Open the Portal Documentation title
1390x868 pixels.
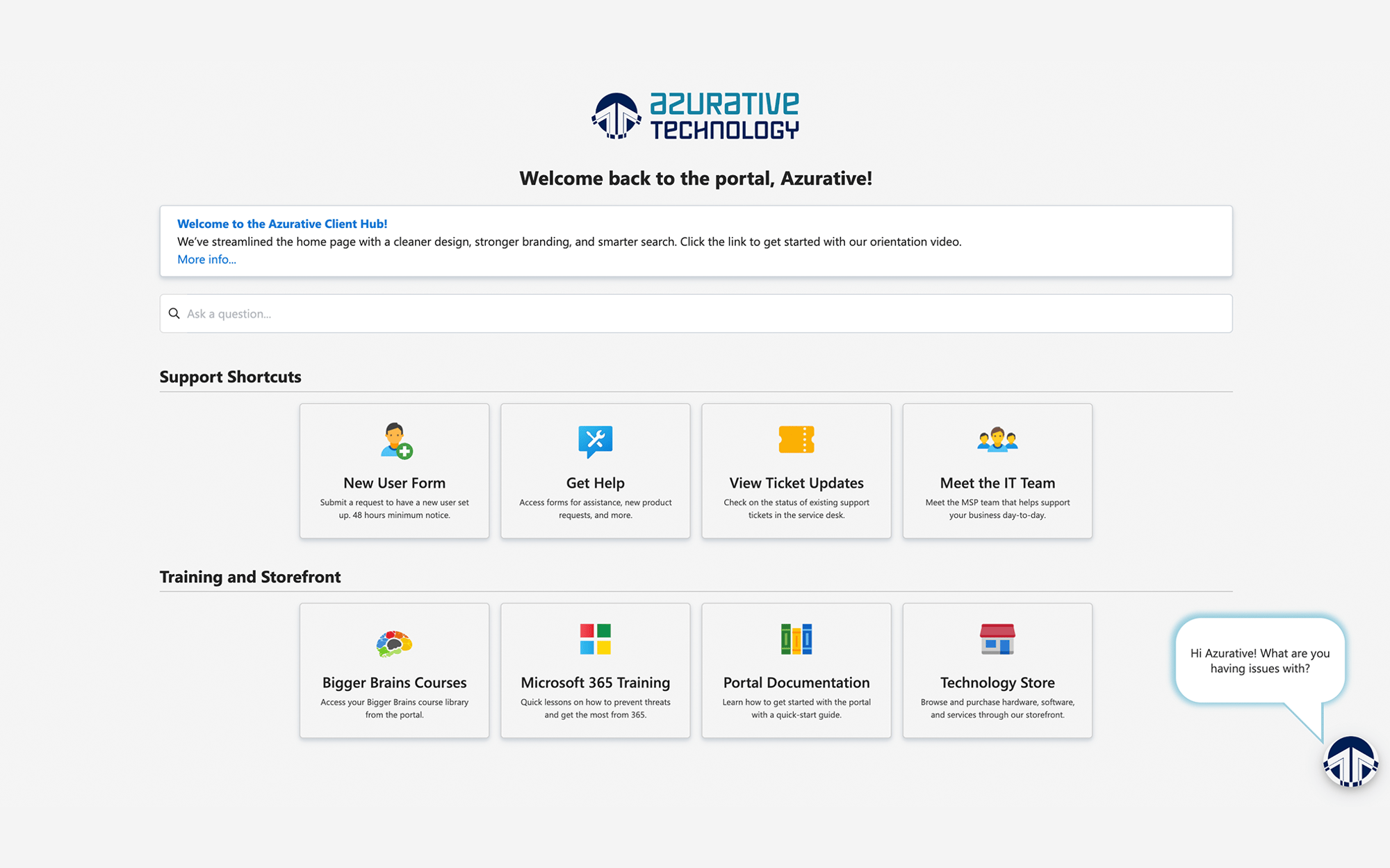pyautogui.click(x=796, y=682)
